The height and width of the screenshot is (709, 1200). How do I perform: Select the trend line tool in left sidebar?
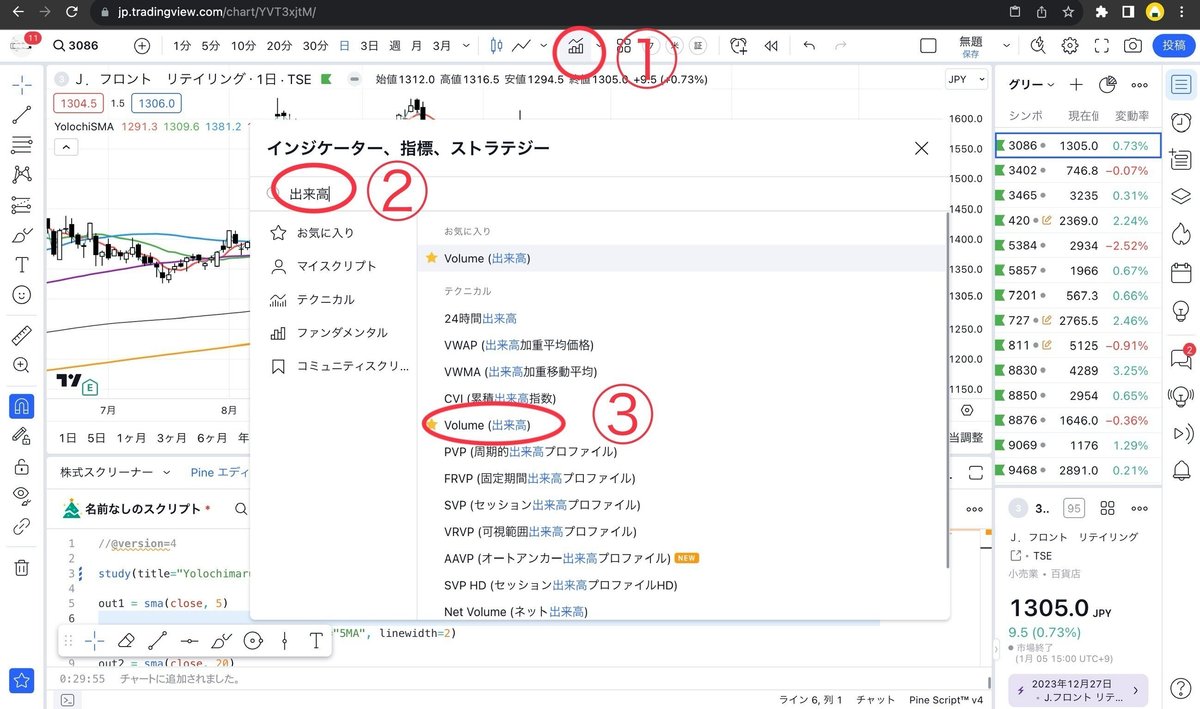click(x=21, y=114)
